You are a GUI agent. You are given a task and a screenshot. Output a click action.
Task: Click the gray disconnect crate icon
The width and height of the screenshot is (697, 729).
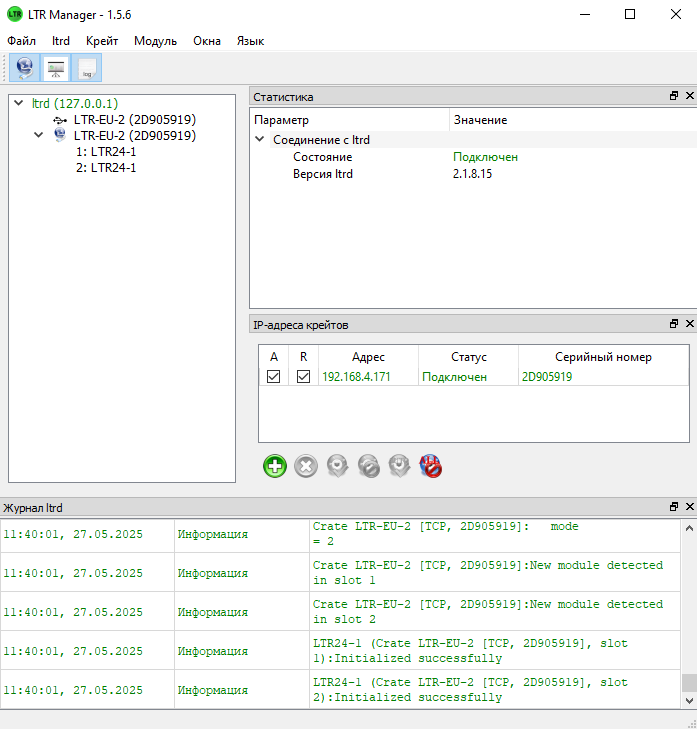click(368, 466)
